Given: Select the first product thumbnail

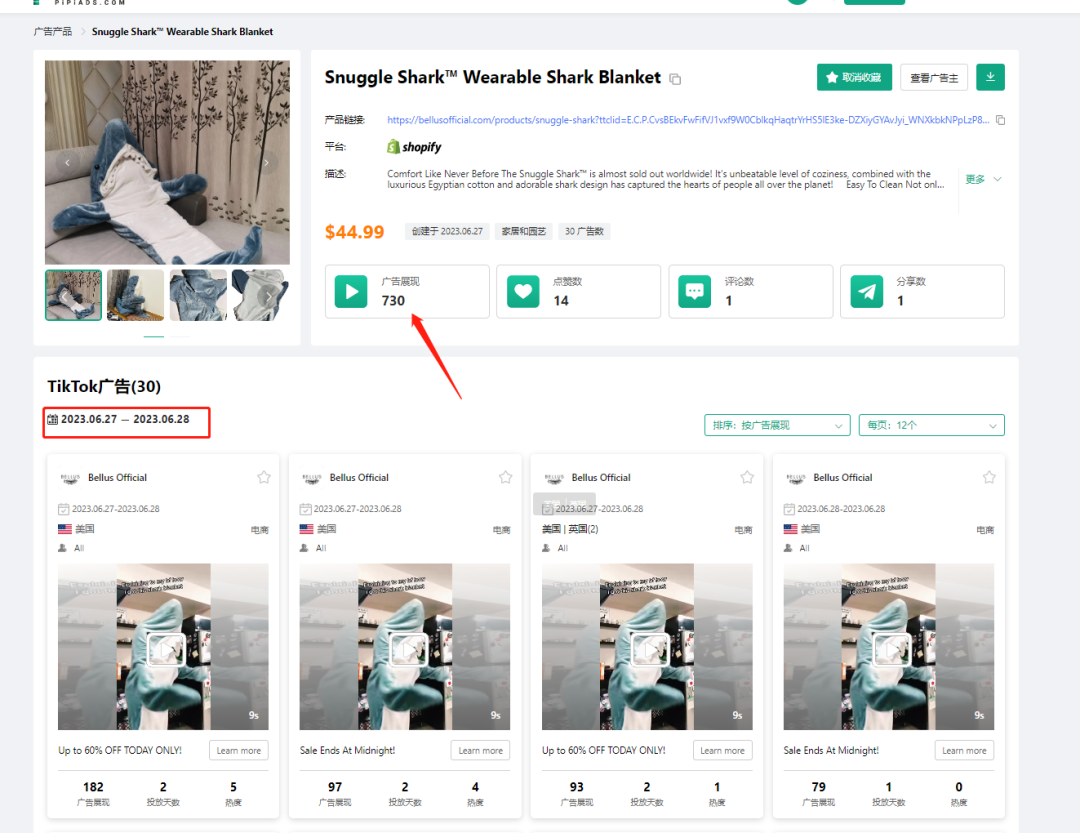Looking at the screenshot, I should pos(73,295).
